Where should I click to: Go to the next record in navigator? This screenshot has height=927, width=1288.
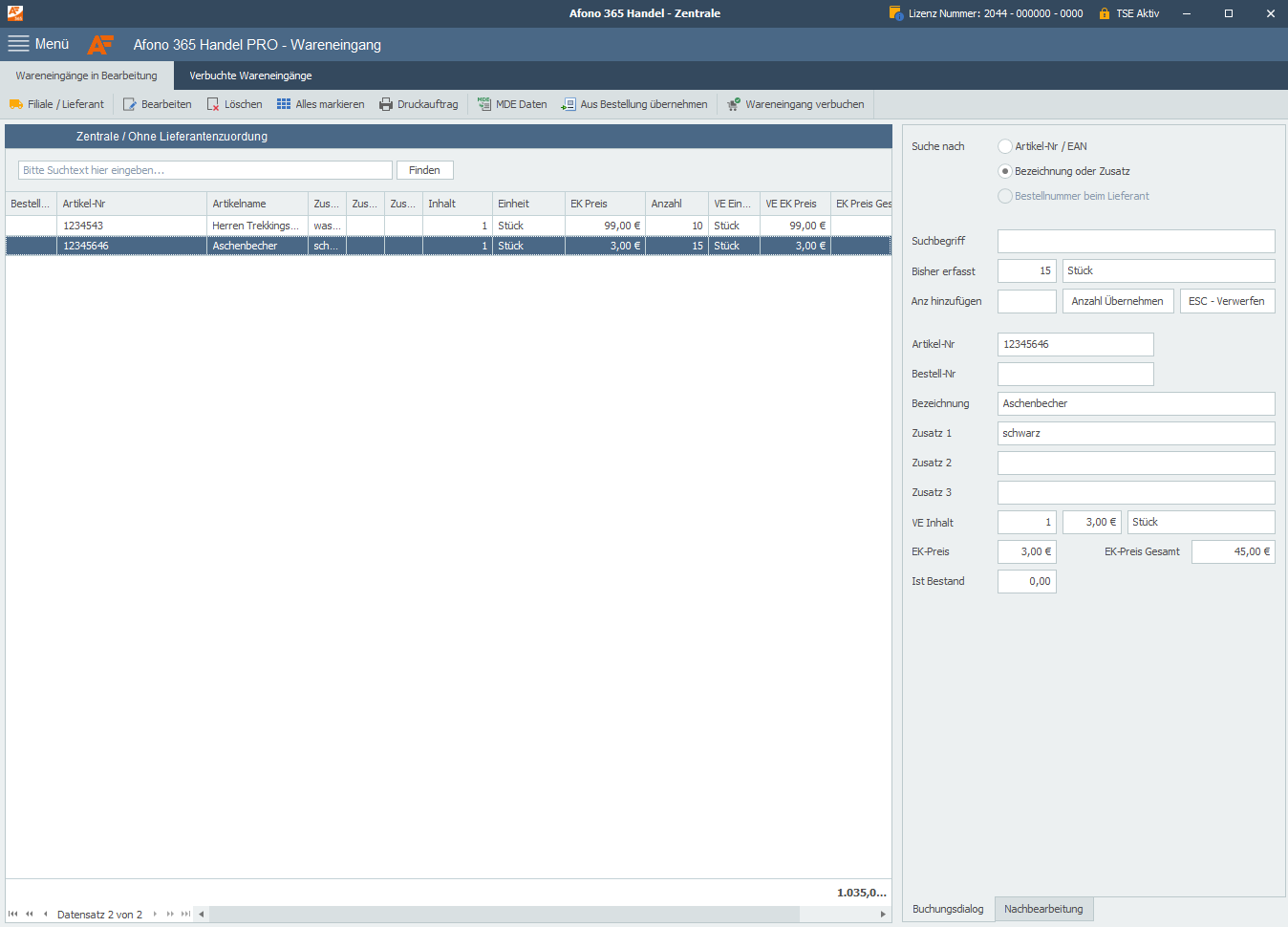tap(155, 915)
